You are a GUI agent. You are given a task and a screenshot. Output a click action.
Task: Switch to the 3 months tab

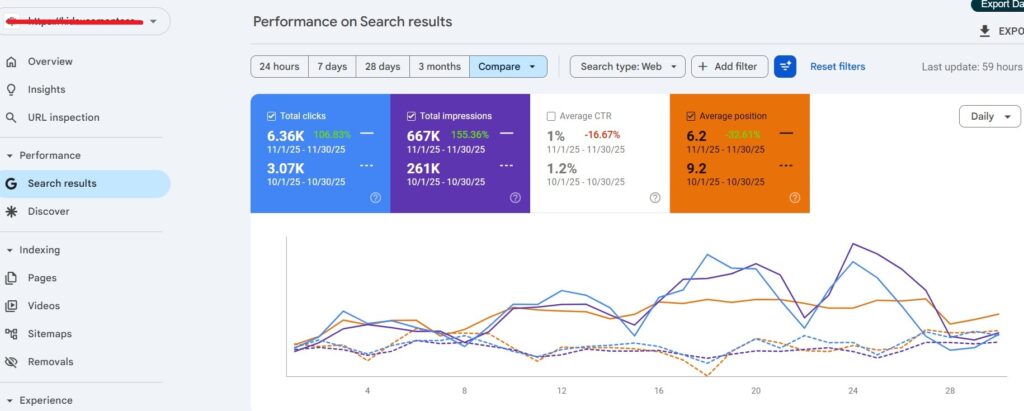pyautogui.click(x=440, y=67)
